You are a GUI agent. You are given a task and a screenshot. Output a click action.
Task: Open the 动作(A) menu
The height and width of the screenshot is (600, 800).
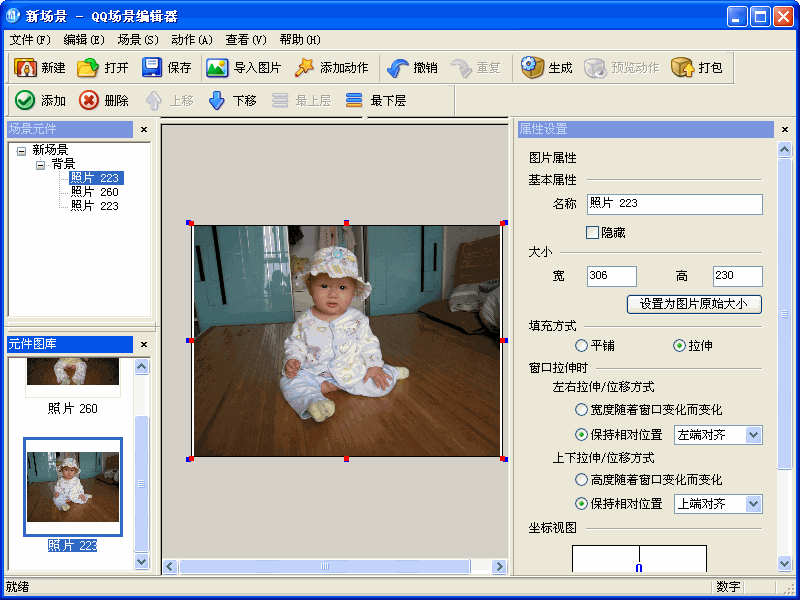(191, 40)
